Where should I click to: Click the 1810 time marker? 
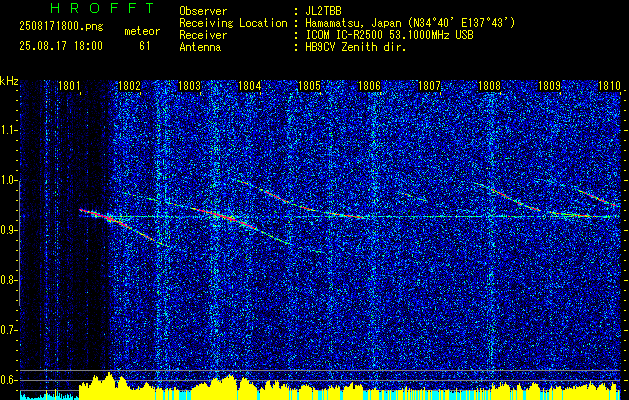(609, 85)
